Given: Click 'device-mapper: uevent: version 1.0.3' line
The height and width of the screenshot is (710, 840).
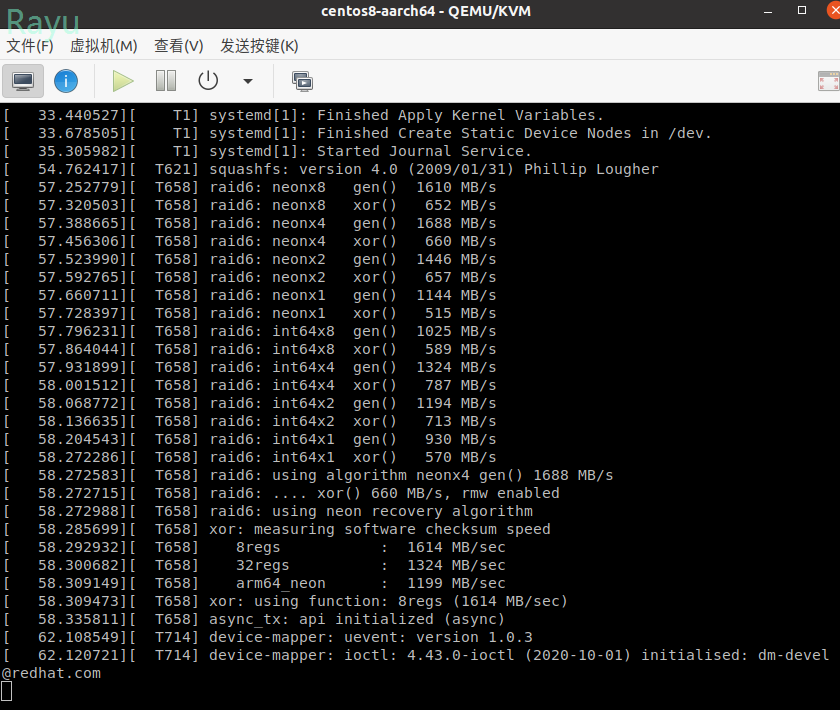Looking at the screenshot, I should click(268, 638).
